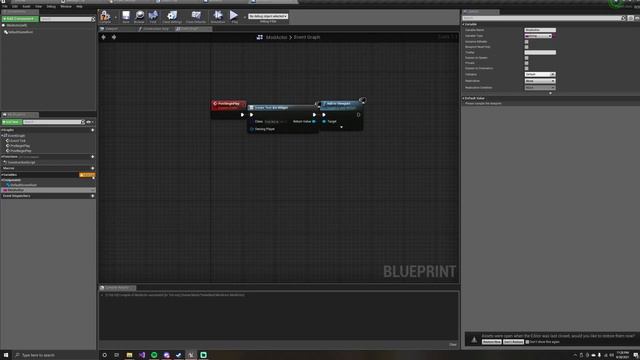Click the add Functions plus icon
Viewport: 640px width, 360px height.
93,157
